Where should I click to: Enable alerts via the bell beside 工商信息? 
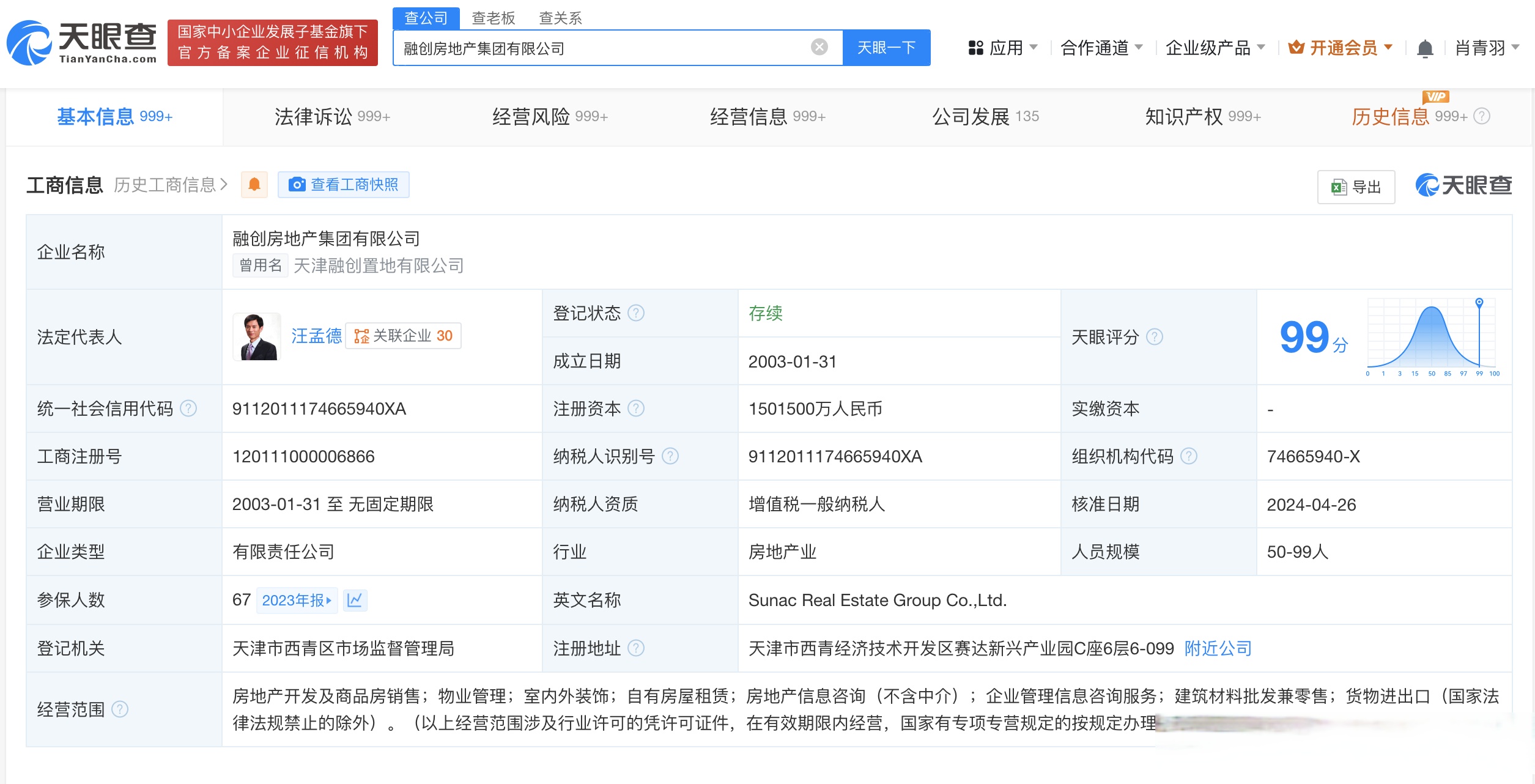[255, 184]
